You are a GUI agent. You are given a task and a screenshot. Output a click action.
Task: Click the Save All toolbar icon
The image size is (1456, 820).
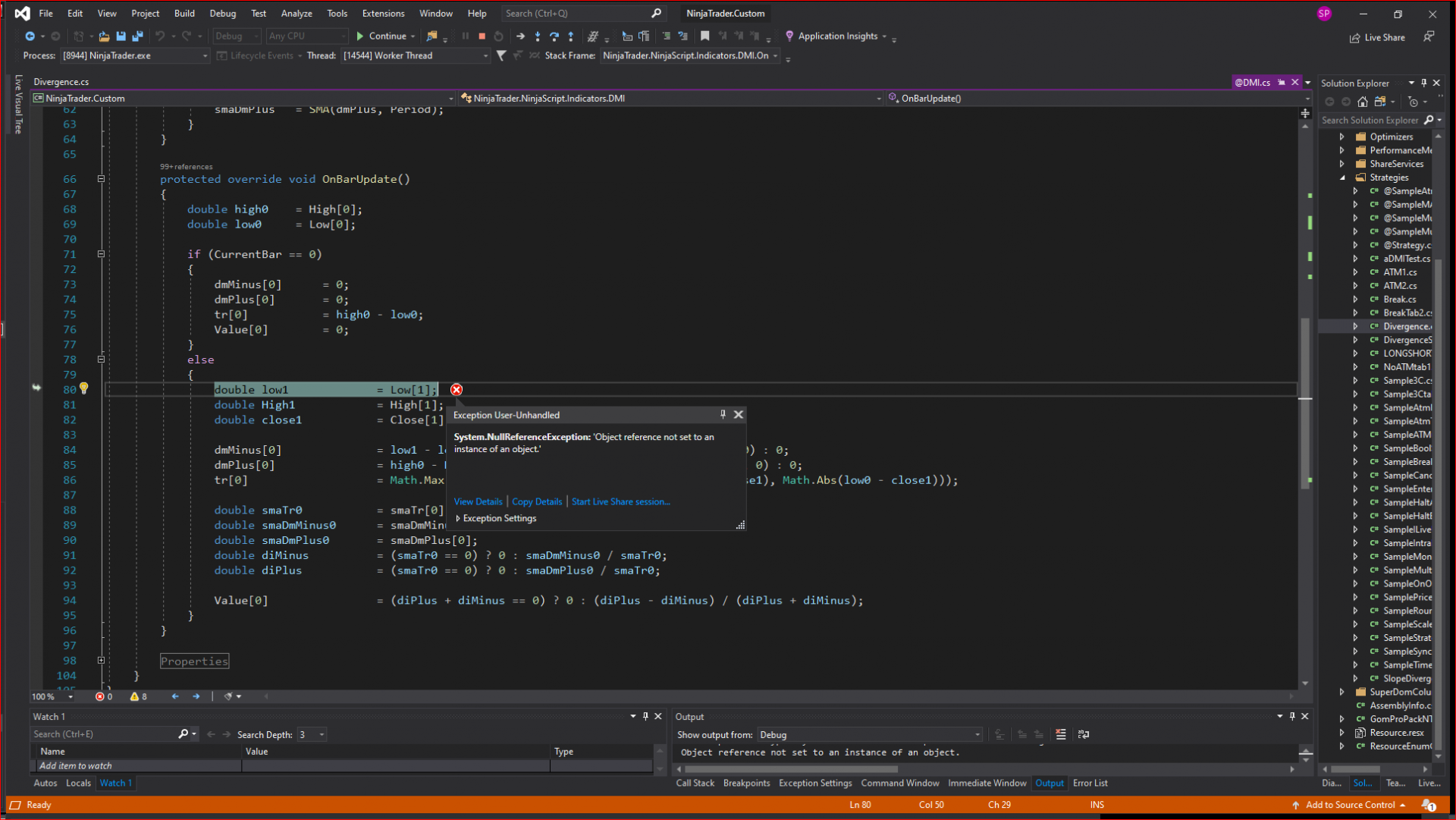pyautogui.click(x=137, y=36)
